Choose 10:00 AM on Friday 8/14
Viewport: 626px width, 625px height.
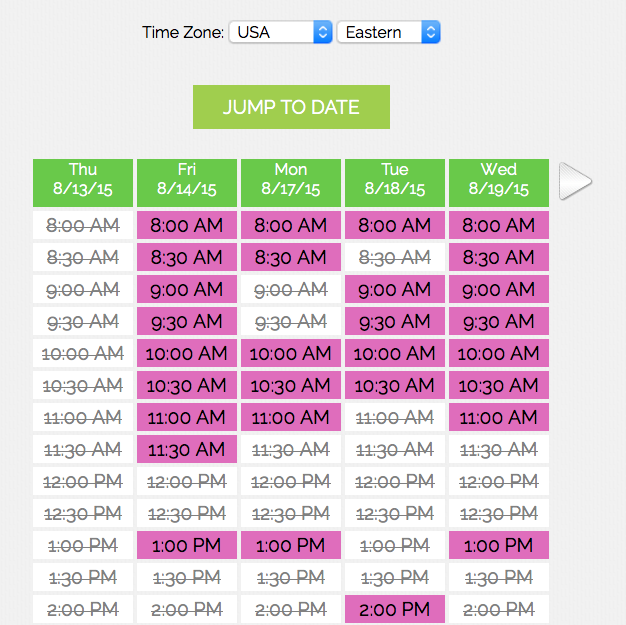187,354
